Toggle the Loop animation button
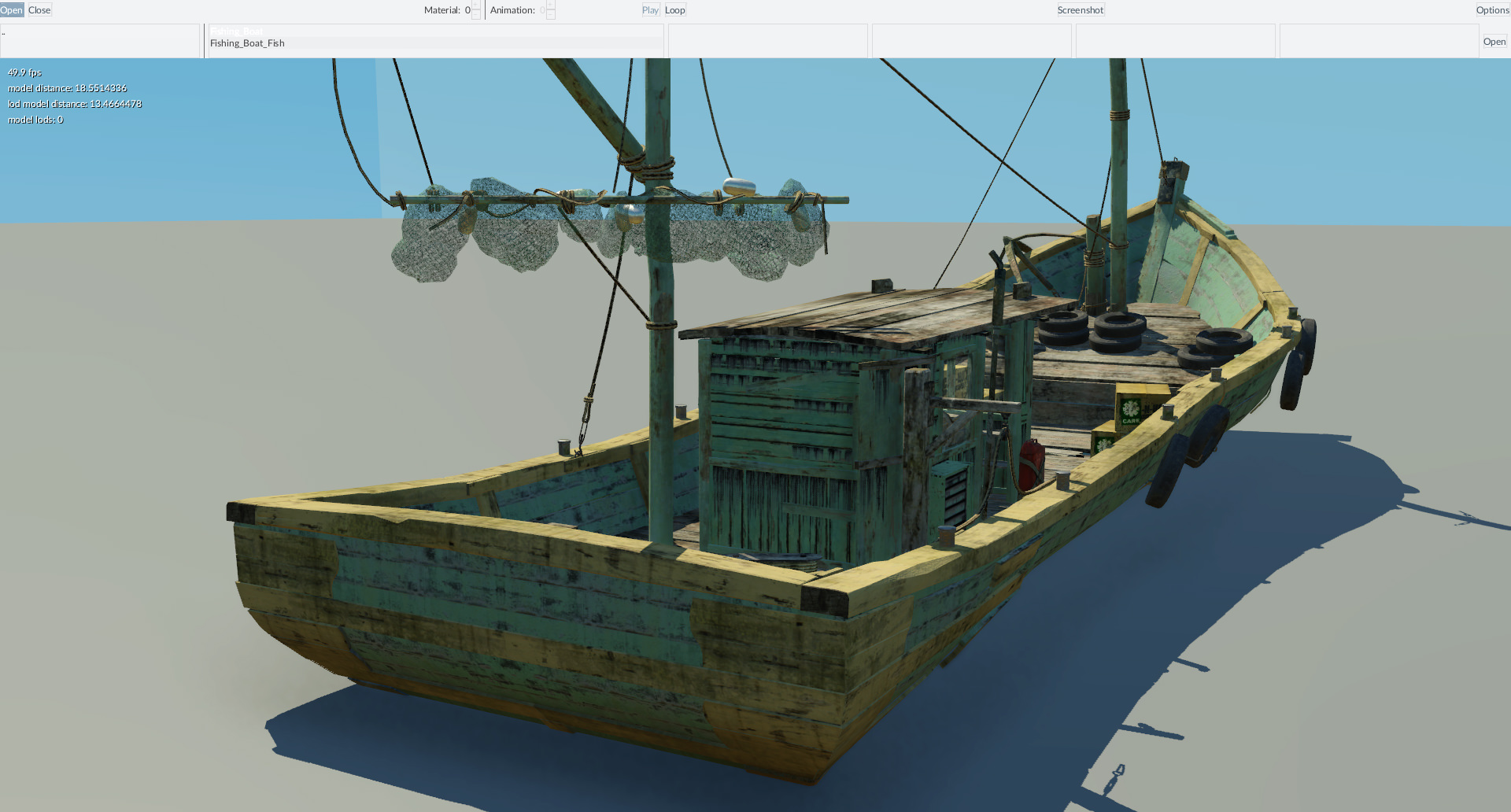The height and width of the screenshot is (812, 1511). click(x=675, y=10)
